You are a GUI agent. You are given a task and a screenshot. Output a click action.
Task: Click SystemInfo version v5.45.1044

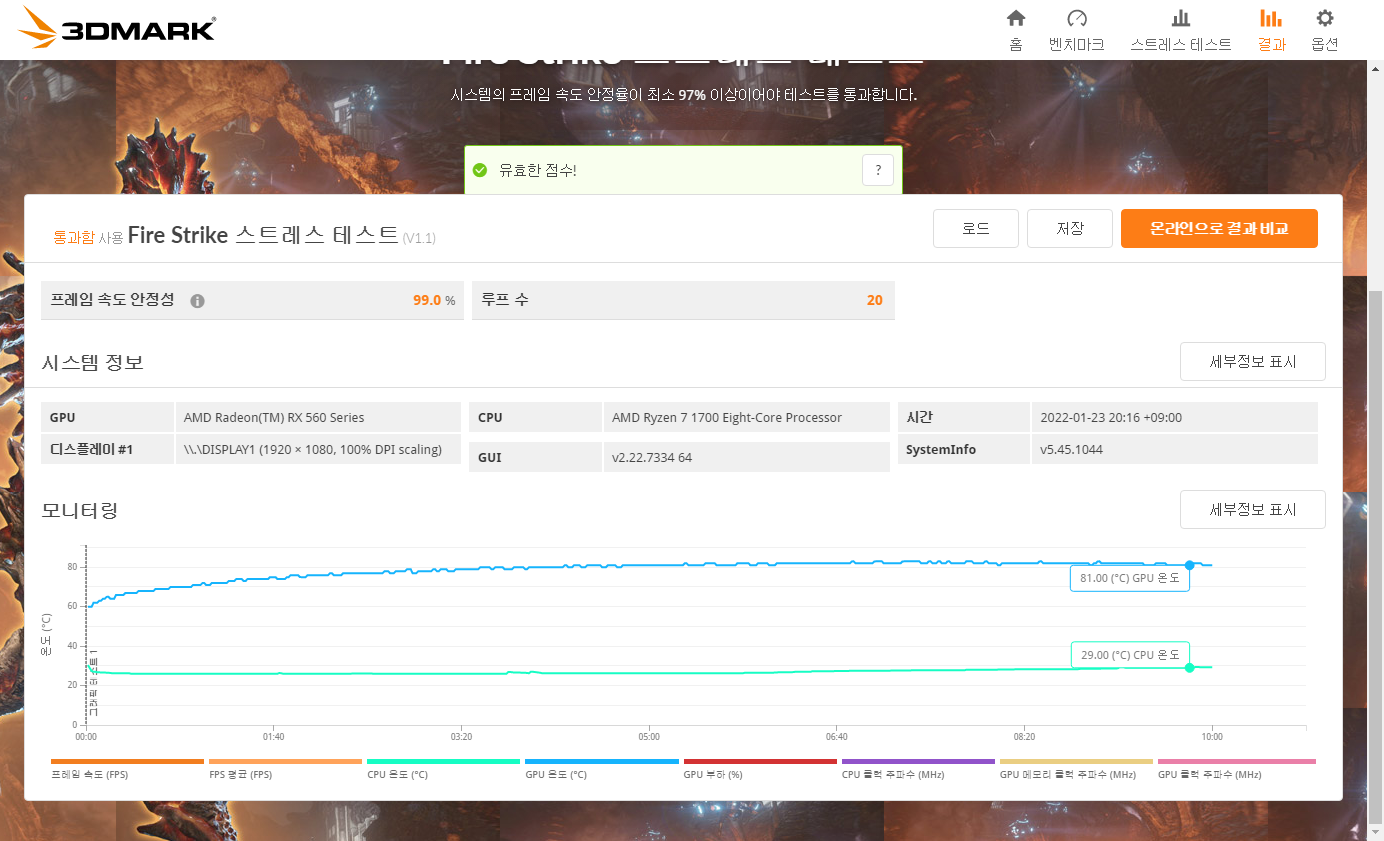coord(1072,449)
